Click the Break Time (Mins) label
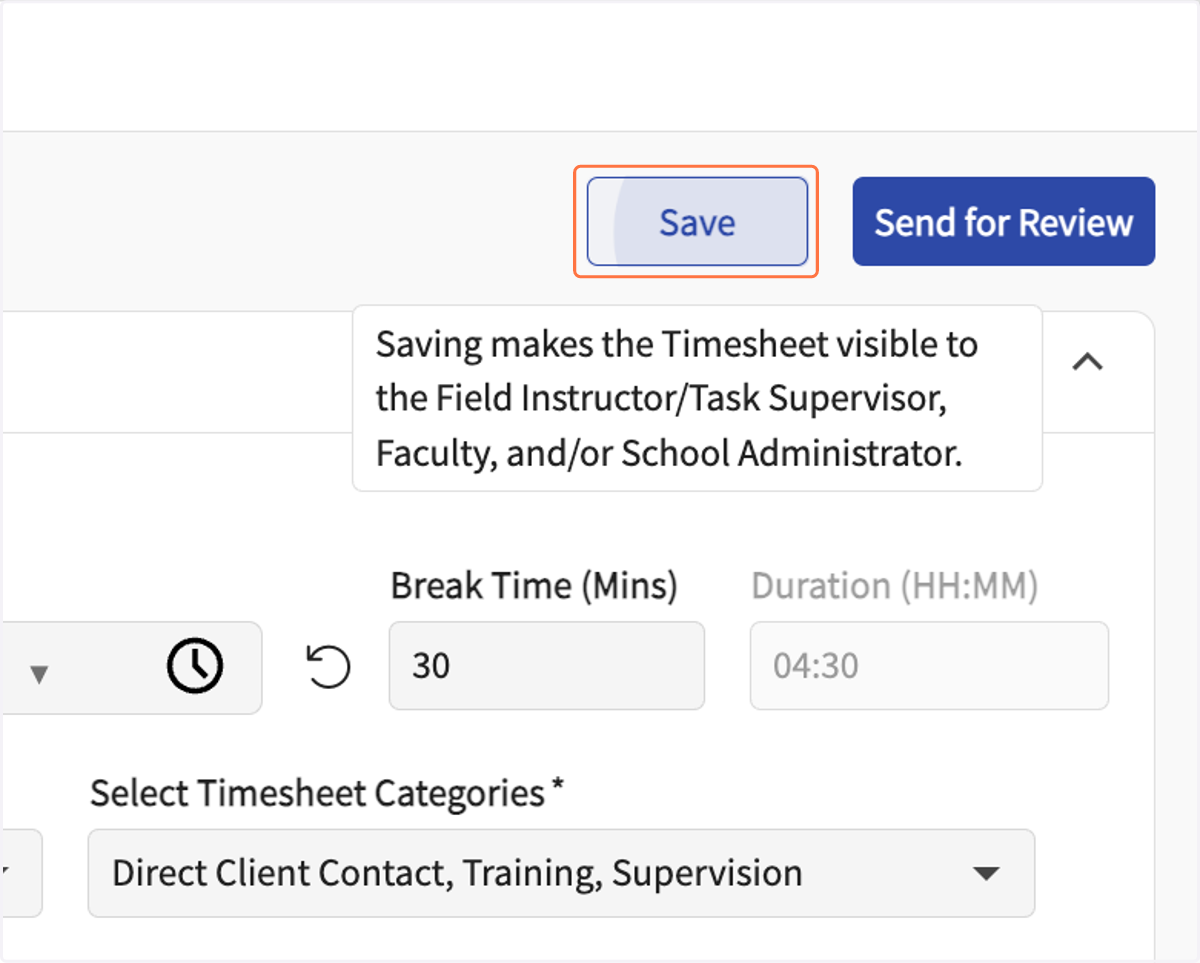 (534, 586)
